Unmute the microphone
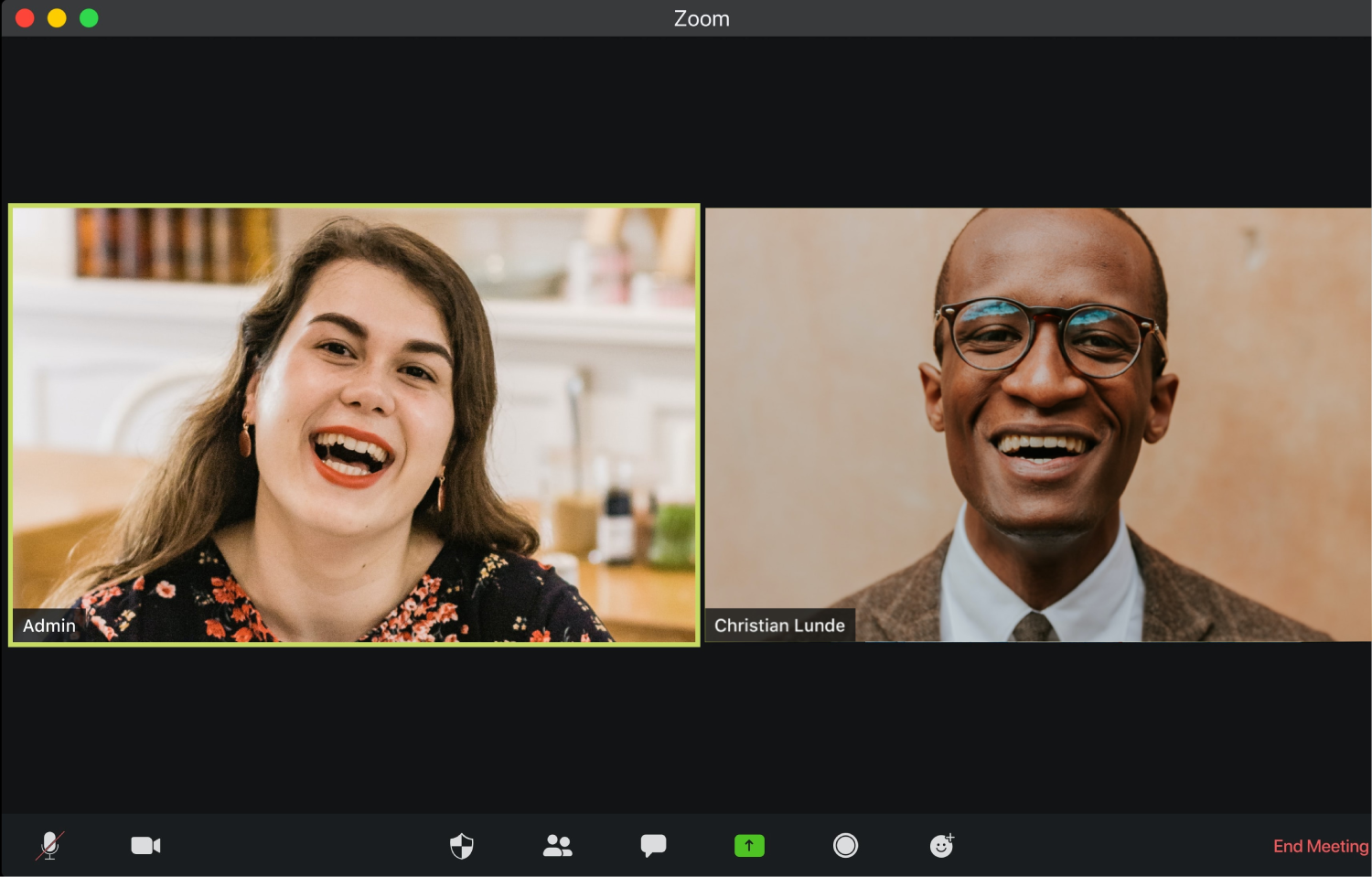 50,846
